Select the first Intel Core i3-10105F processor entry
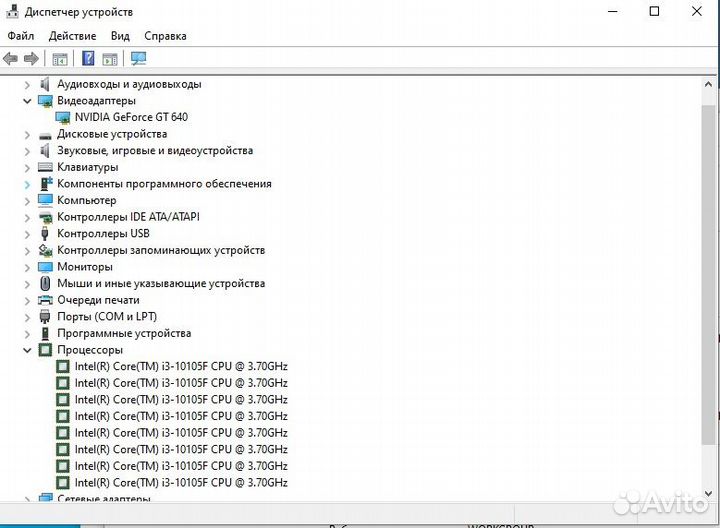 click(180, 367)
